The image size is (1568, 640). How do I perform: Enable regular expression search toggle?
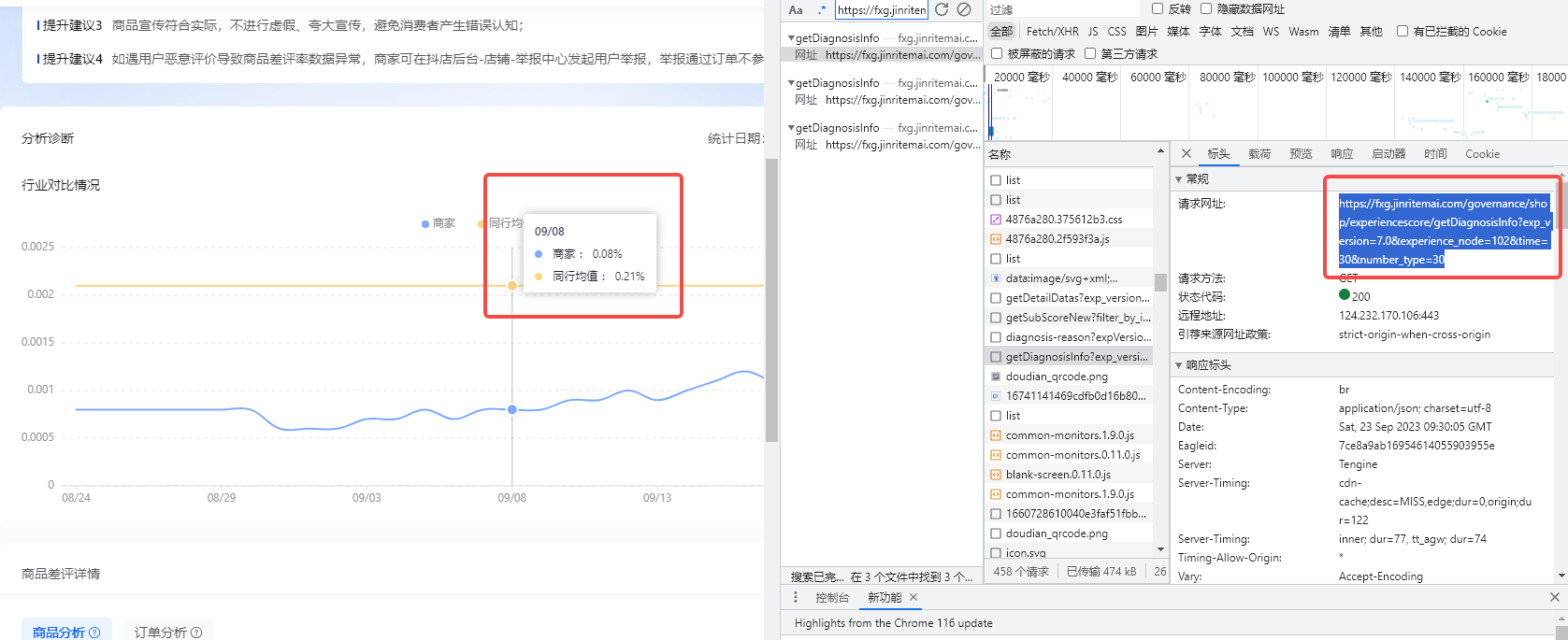[821, 10]
